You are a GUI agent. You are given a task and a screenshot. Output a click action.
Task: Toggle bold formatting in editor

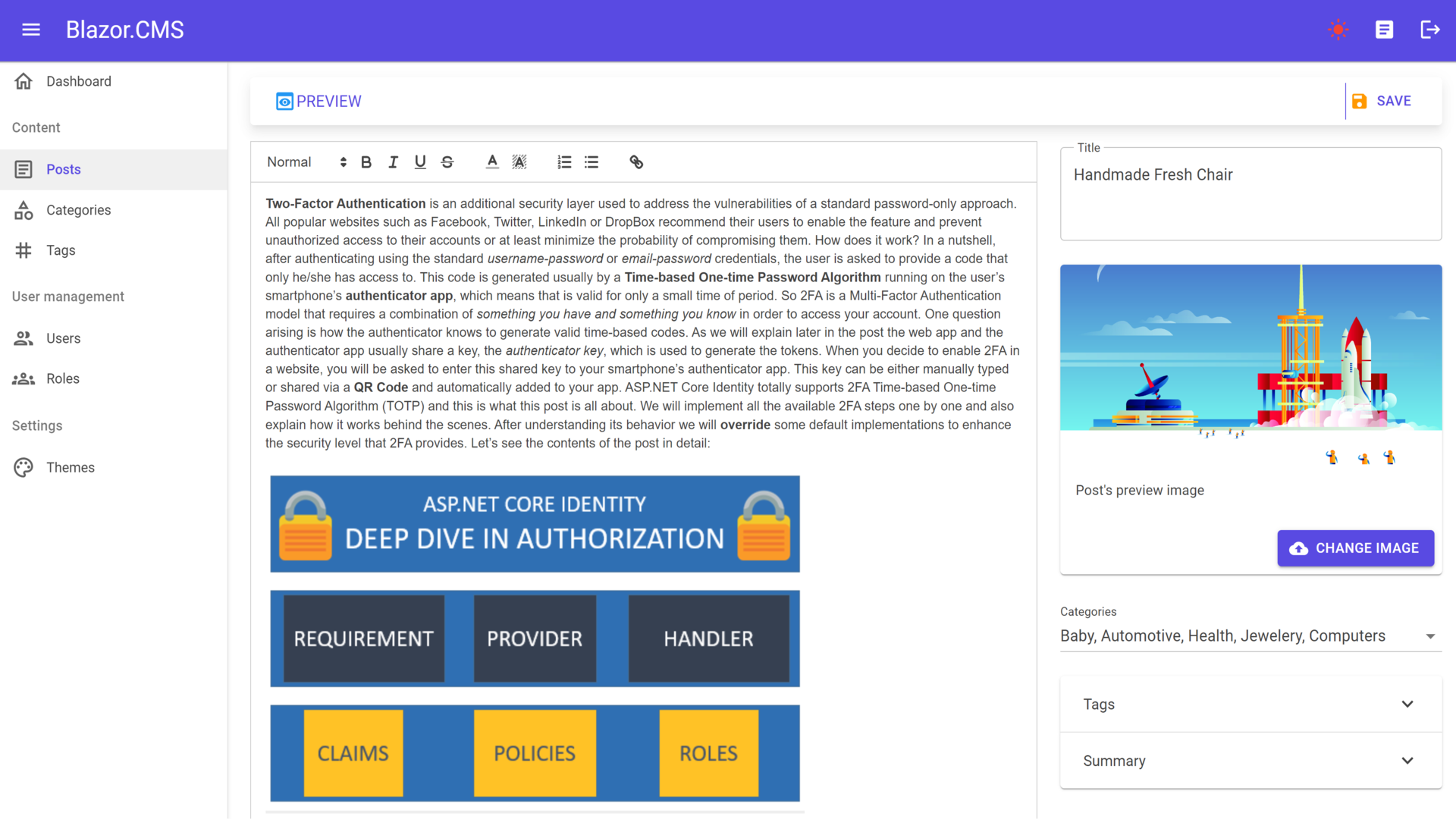(366, 162)
